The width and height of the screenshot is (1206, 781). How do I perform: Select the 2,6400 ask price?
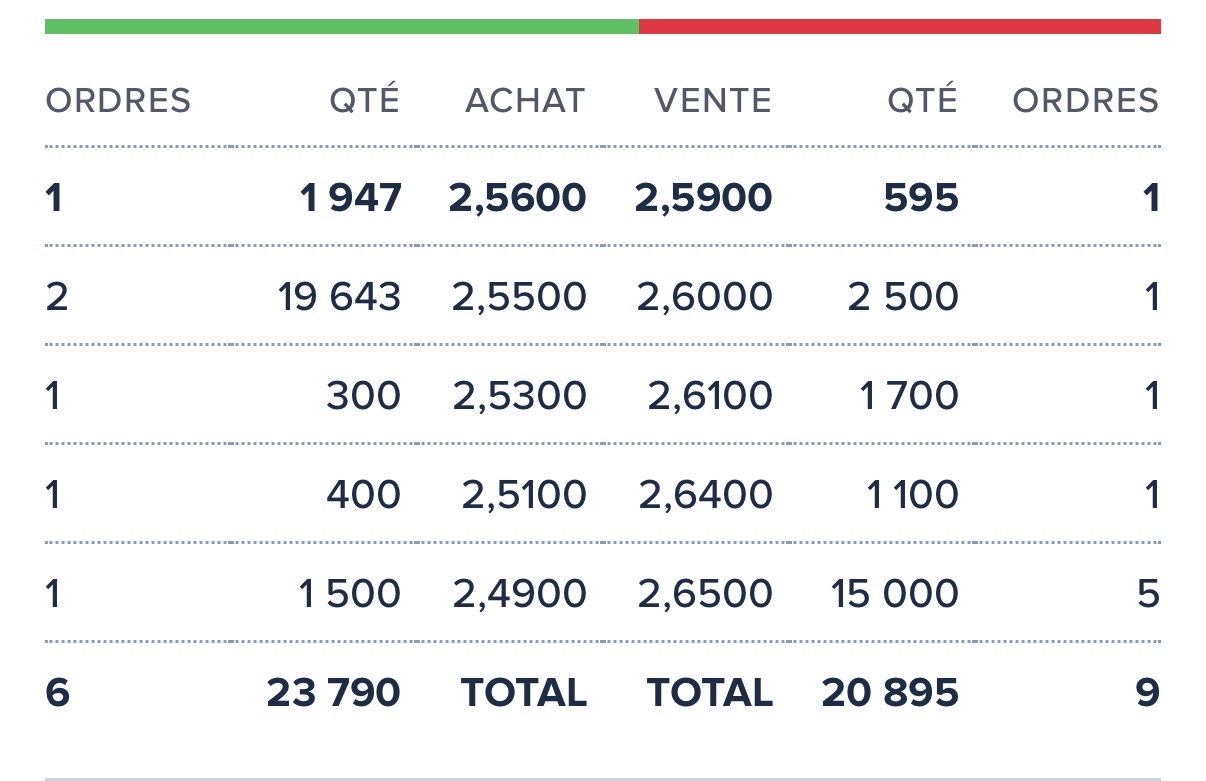pos(705,495)
